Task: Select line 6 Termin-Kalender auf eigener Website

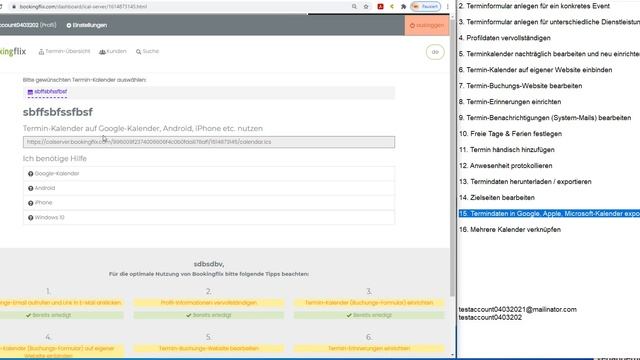Action: coord(535,70)
